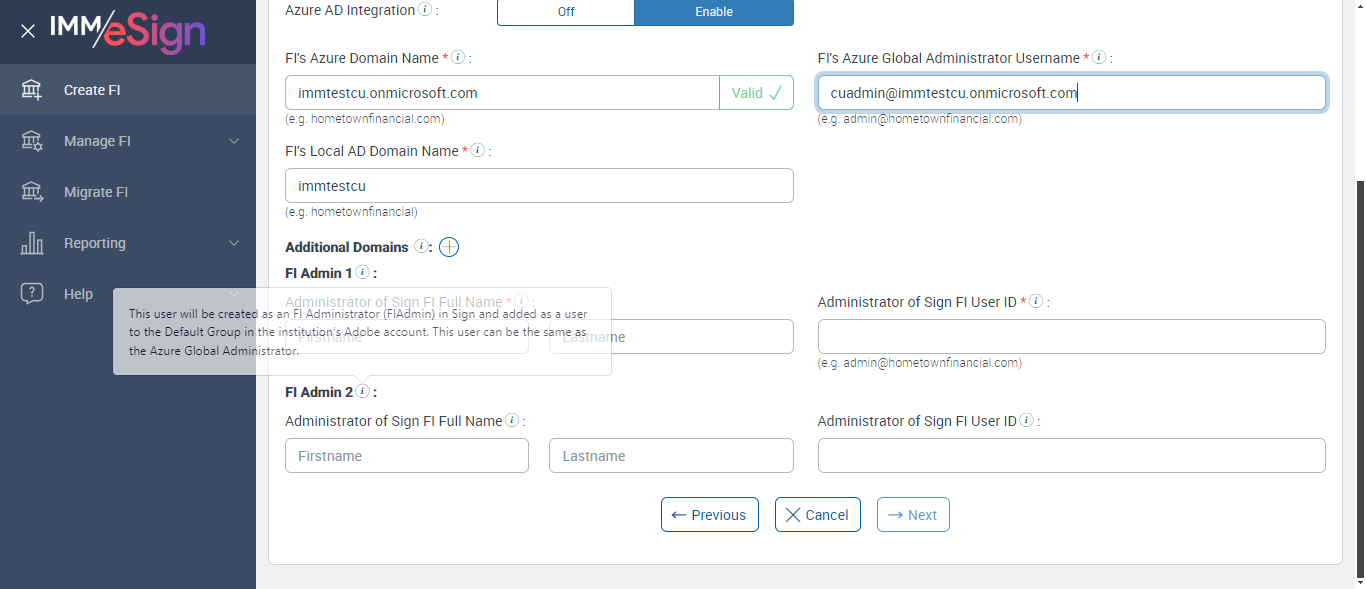Click the Create FI bank icon

[x=32, y=90]
